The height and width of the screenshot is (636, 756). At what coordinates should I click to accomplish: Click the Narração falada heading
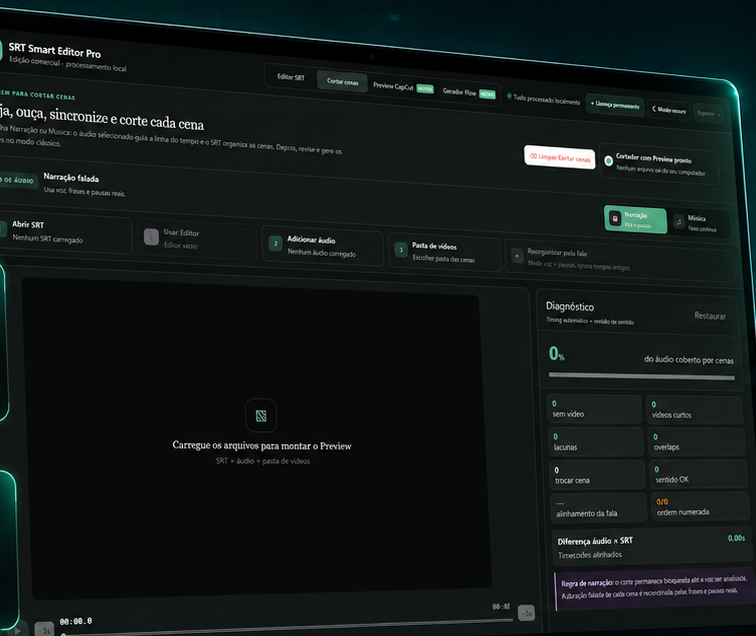[x=71, y=177]
